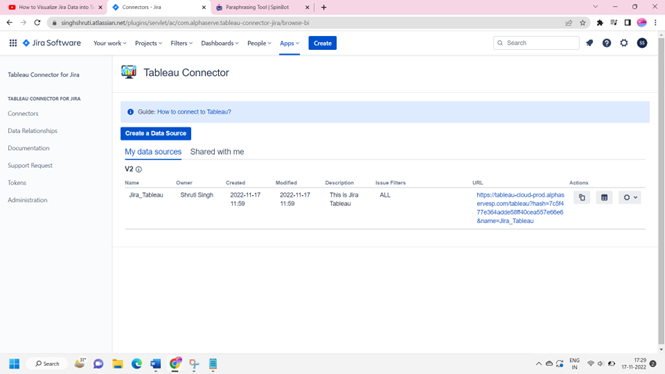Go back using the browser back arrow

9,22
